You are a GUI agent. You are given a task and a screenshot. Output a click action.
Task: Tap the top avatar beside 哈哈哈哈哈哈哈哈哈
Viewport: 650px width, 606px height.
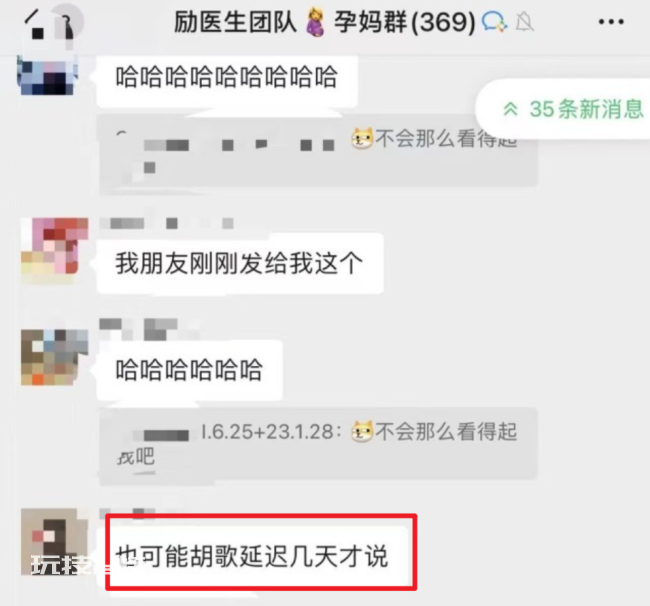pos(49,74)
